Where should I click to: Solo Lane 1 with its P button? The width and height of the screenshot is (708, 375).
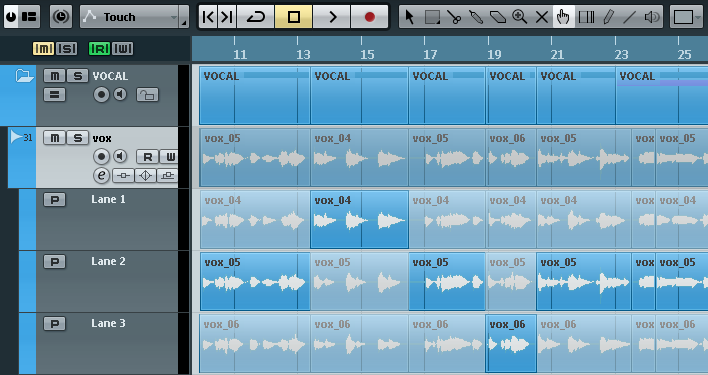tap(55, 200)
